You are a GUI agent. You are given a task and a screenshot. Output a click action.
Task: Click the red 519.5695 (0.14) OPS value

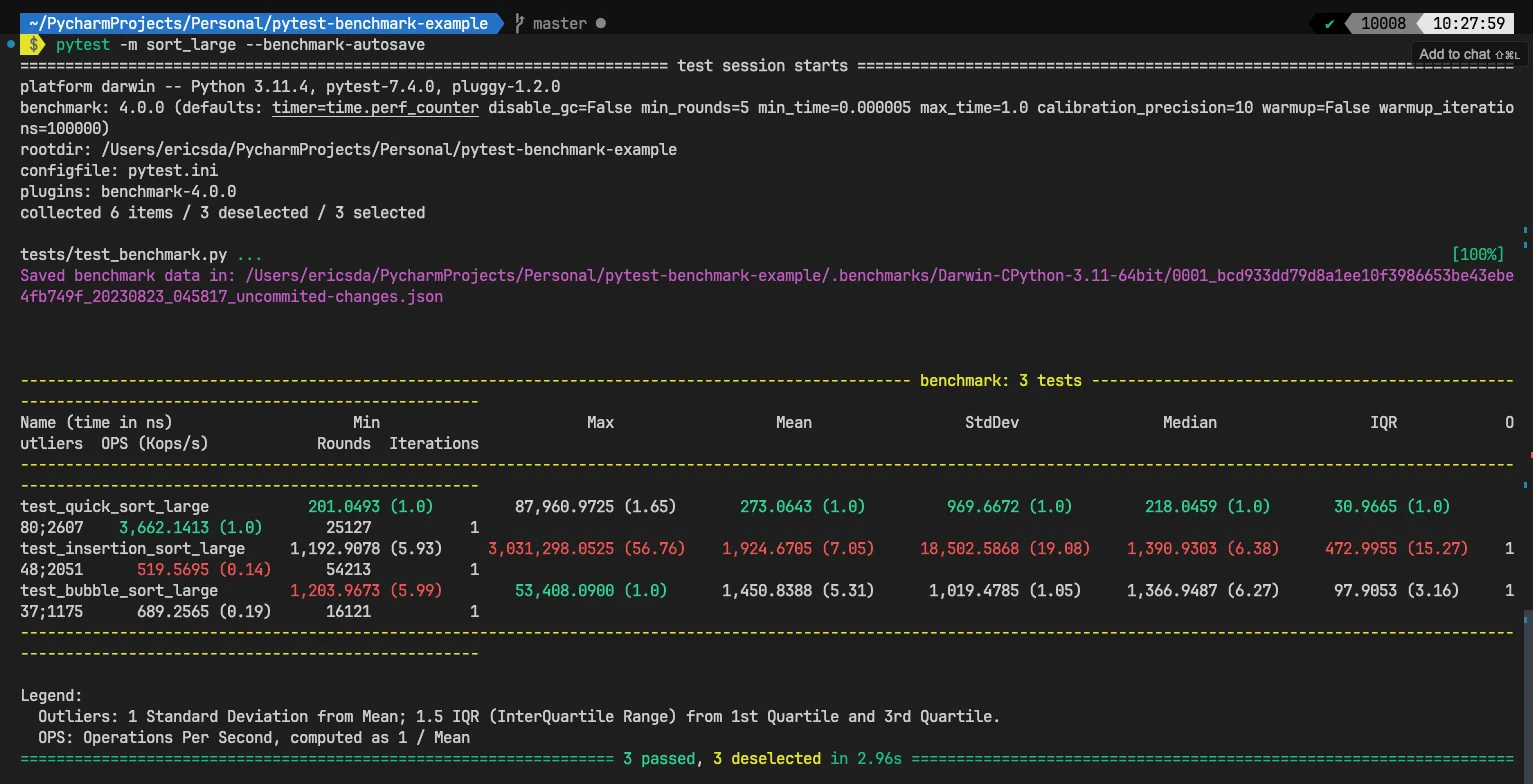click(x=204, y=570)
